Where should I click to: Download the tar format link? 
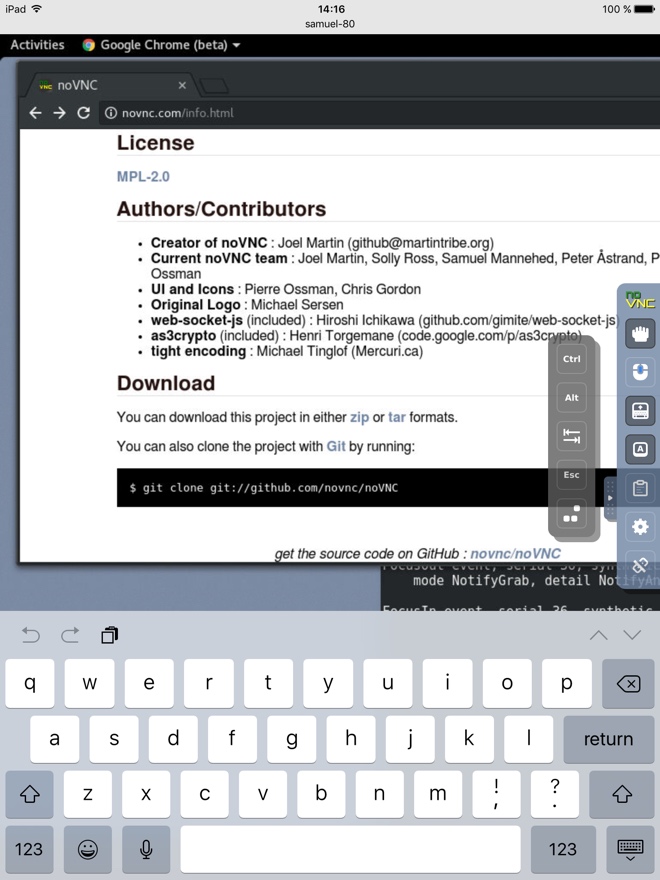[397, 418]
